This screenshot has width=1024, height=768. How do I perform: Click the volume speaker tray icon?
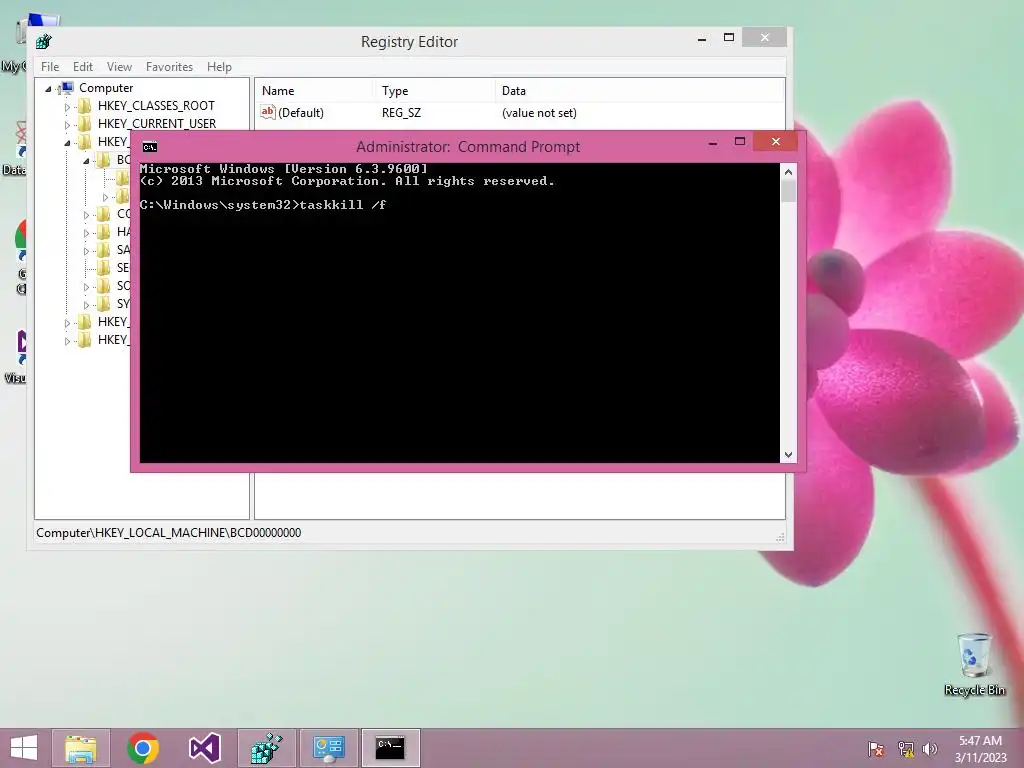[x=930, y=749]
